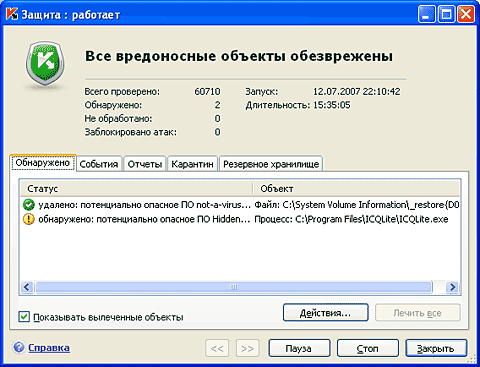The height and width of the screenshot is (367, 480).
Task: Click the Kaspersky logo in title bar
Action: (12, 14)
